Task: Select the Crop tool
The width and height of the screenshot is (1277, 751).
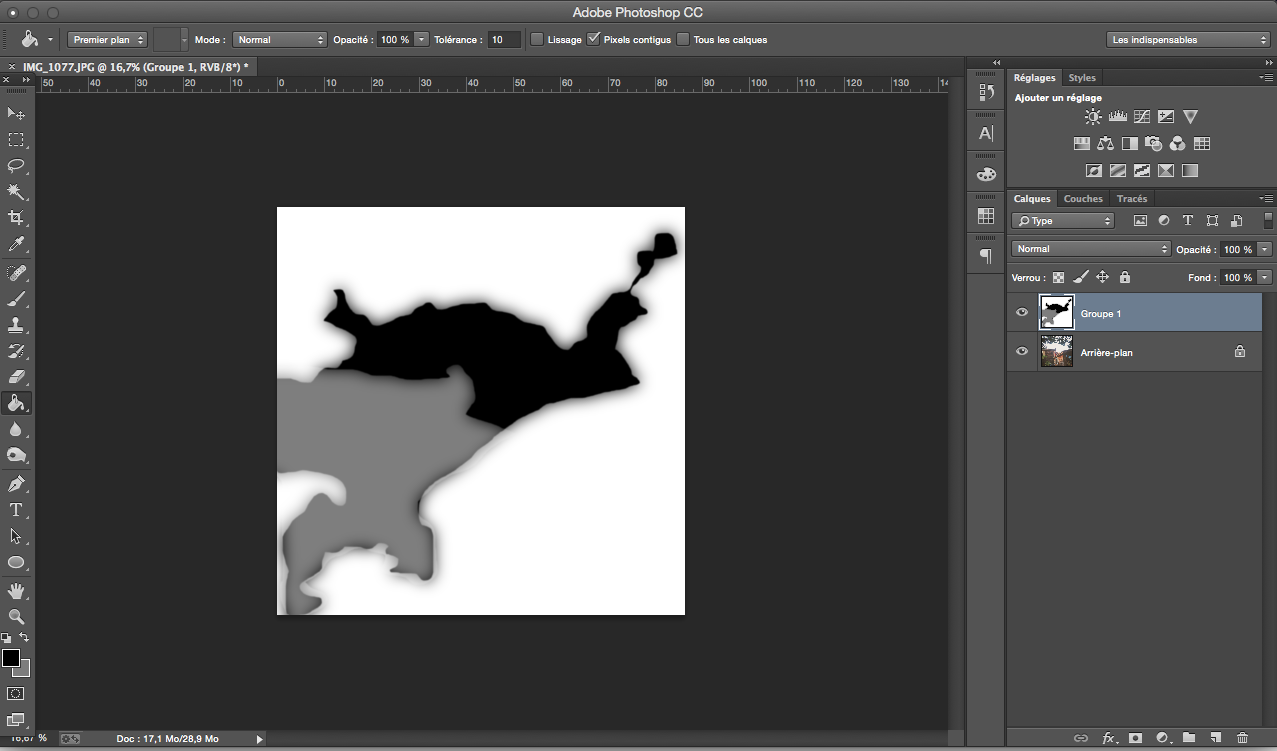Action: pyautogui.click(x=16, y=218)
